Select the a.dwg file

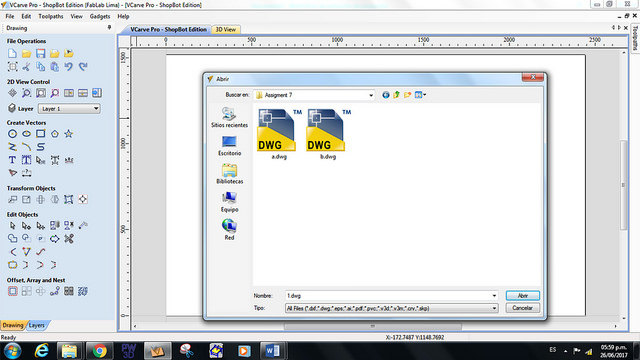click(x=279, y=134)
